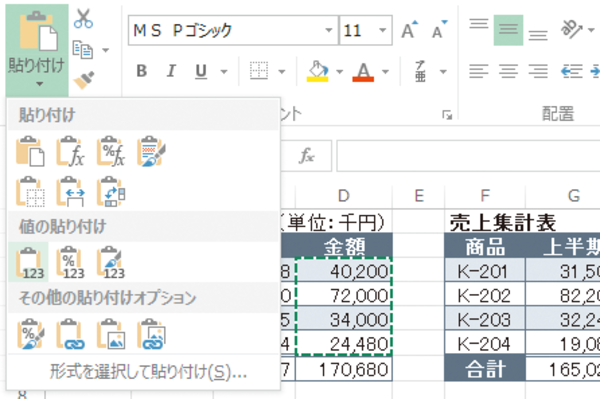Apply the red font color A

[363, 72]
